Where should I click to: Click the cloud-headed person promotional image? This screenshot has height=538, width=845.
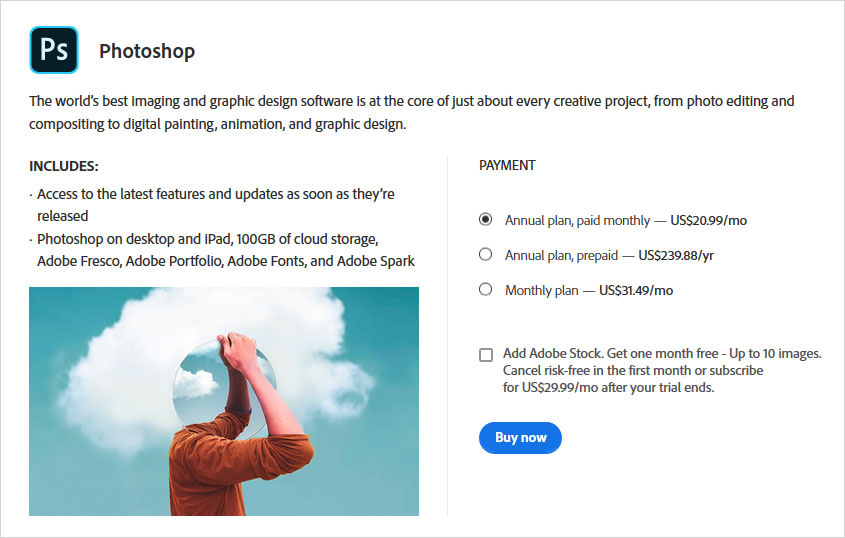(x=223, y=401)
